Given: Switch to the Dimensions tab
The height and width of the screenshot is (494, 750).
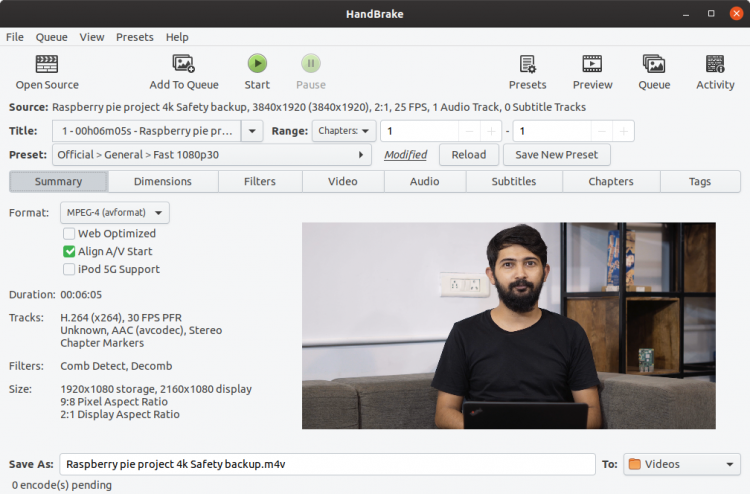Looking at the screenshot, I should (163, 181).
